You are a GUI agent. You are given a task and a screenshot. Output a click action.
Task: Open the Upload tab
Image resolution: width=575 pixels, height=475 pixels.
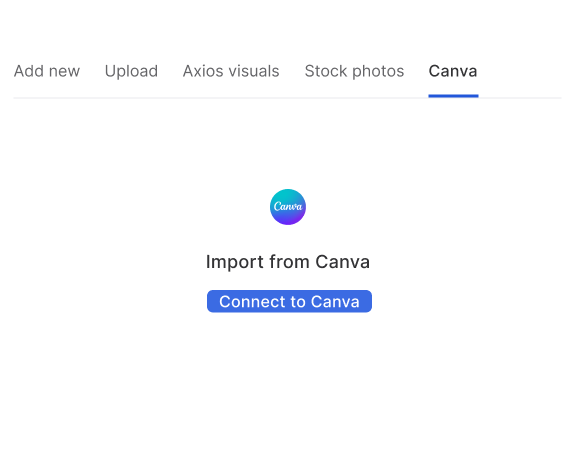[131, 71]
